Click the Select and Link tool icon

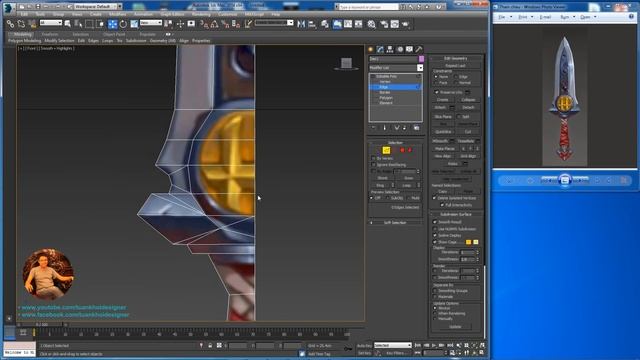[x=11, y=24]
